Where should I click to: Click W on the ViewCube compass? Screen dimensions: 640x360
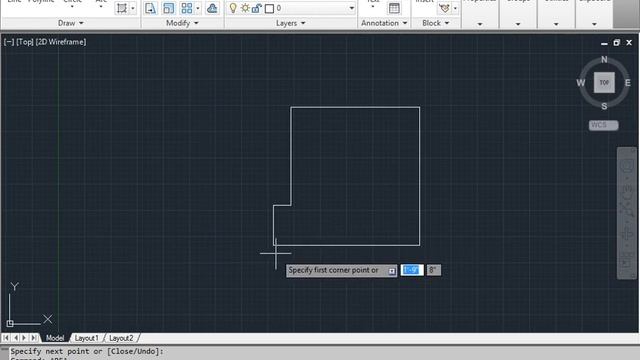coord(580,83)
